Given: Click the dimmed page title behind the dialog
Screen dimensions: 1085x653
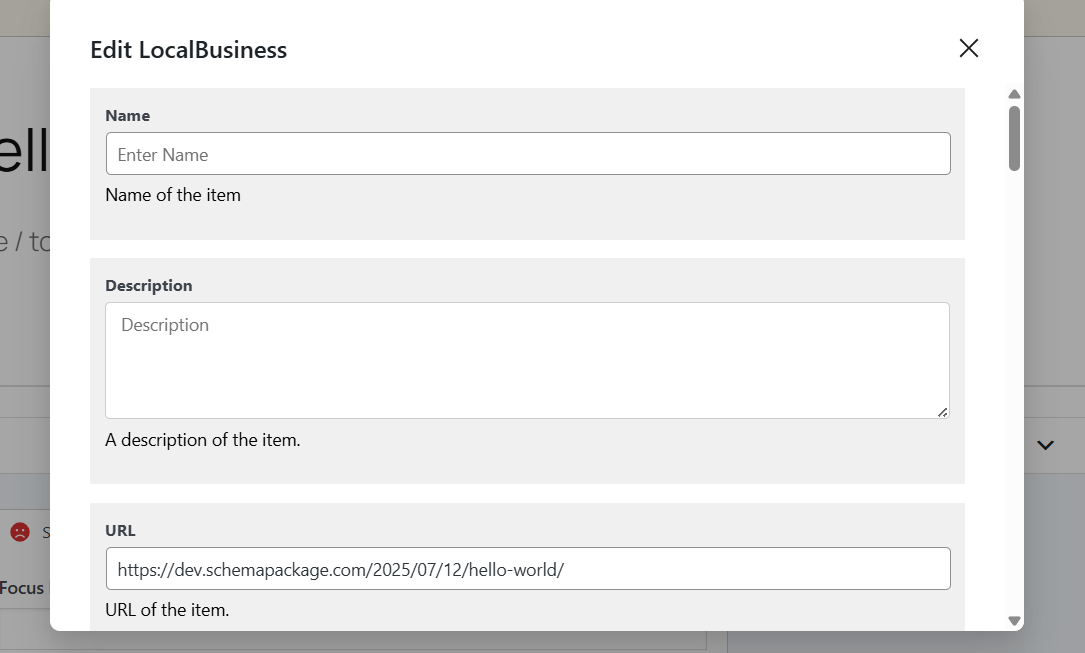Looking at the screenshot, I should pos(24,149).
